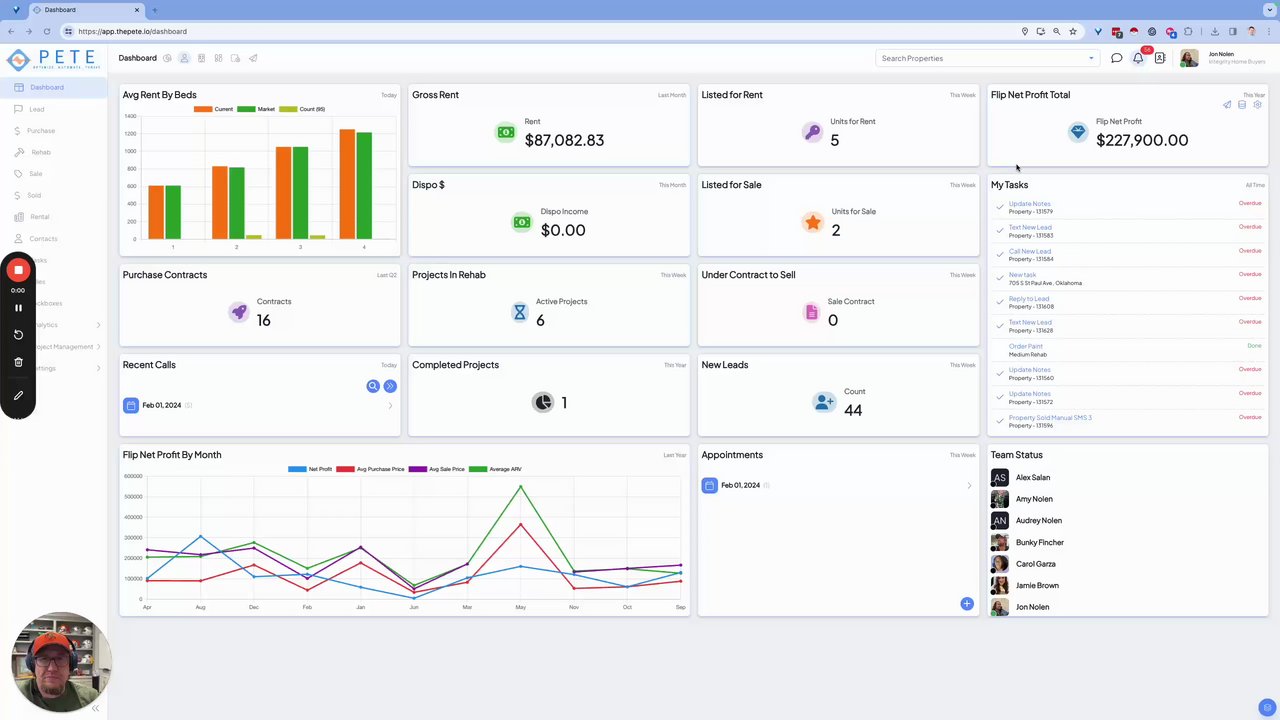1280x720 pixels.
Task: Toggle Avg Purchase Price line in legend
Action: click(x=370, y=469)
